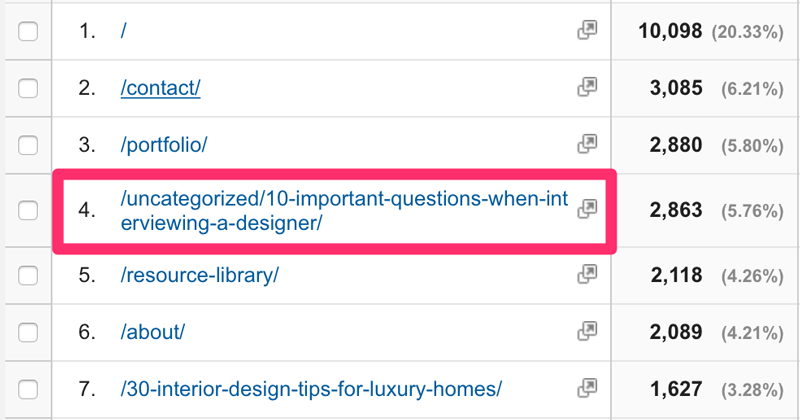Select the /portfolio/ row checkbox
This screenshot has height=420, width=800.
coord(28,145)
